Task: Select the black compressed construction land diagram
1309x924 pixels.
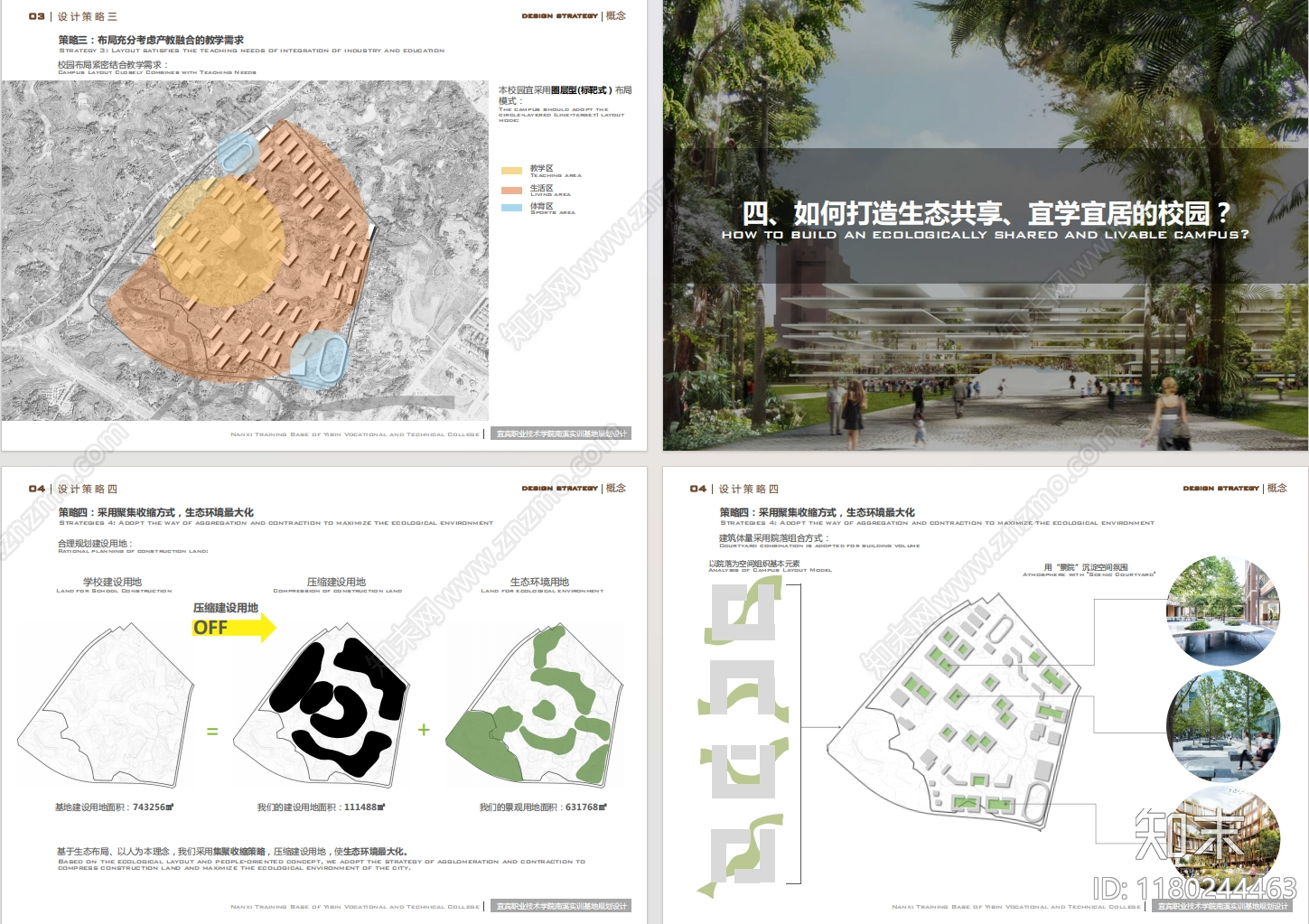Action: [320, 705]
